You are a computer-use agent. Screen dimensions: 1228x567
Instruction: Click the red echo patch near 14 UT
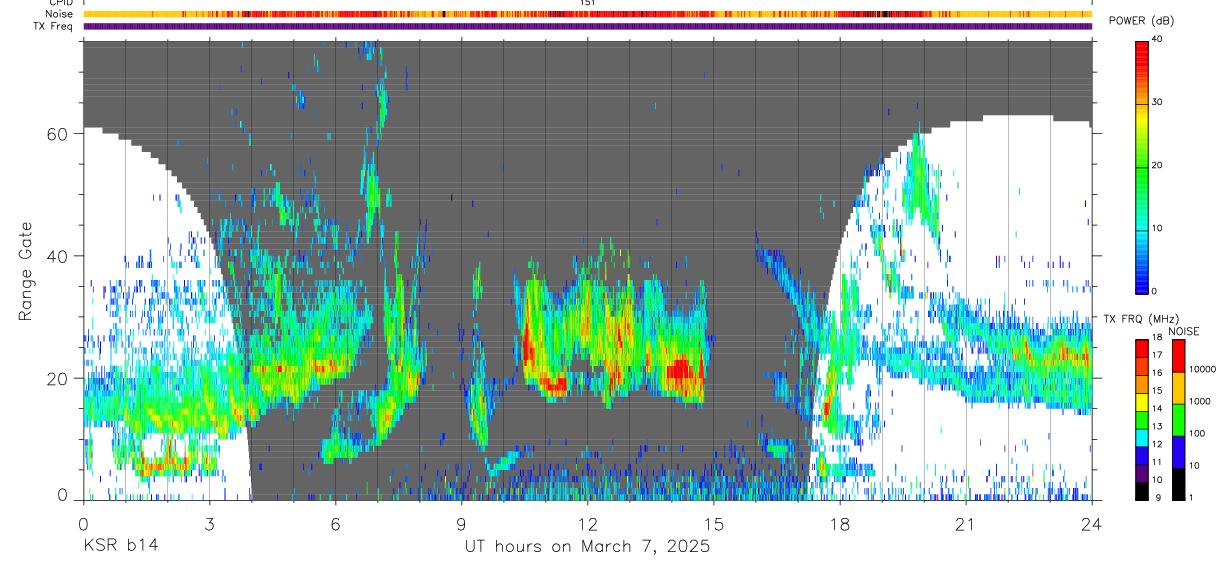point(683,371)
